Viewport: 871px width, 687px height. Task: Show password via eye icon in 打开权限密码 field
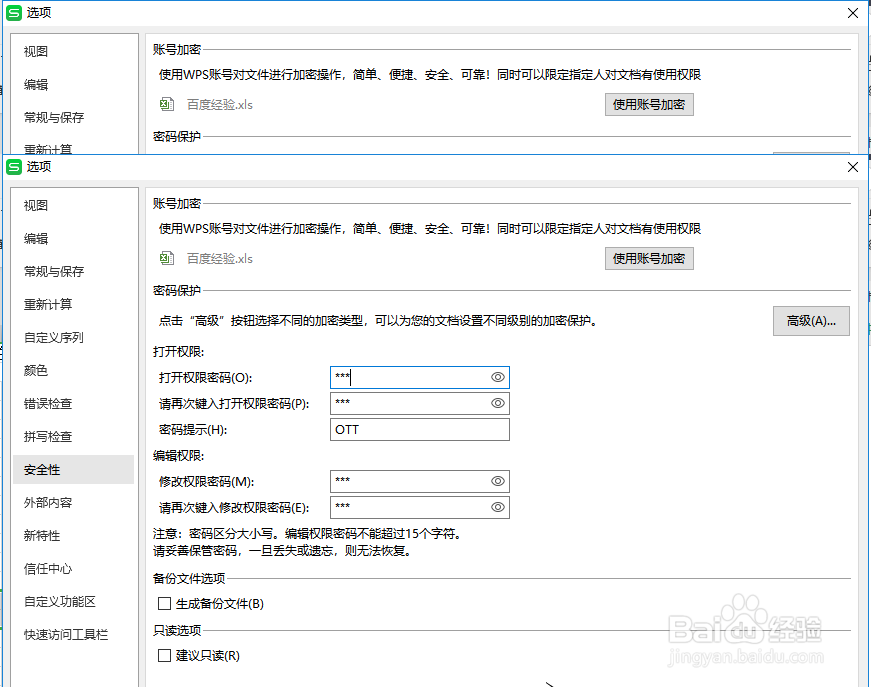[x=496, y=377]
